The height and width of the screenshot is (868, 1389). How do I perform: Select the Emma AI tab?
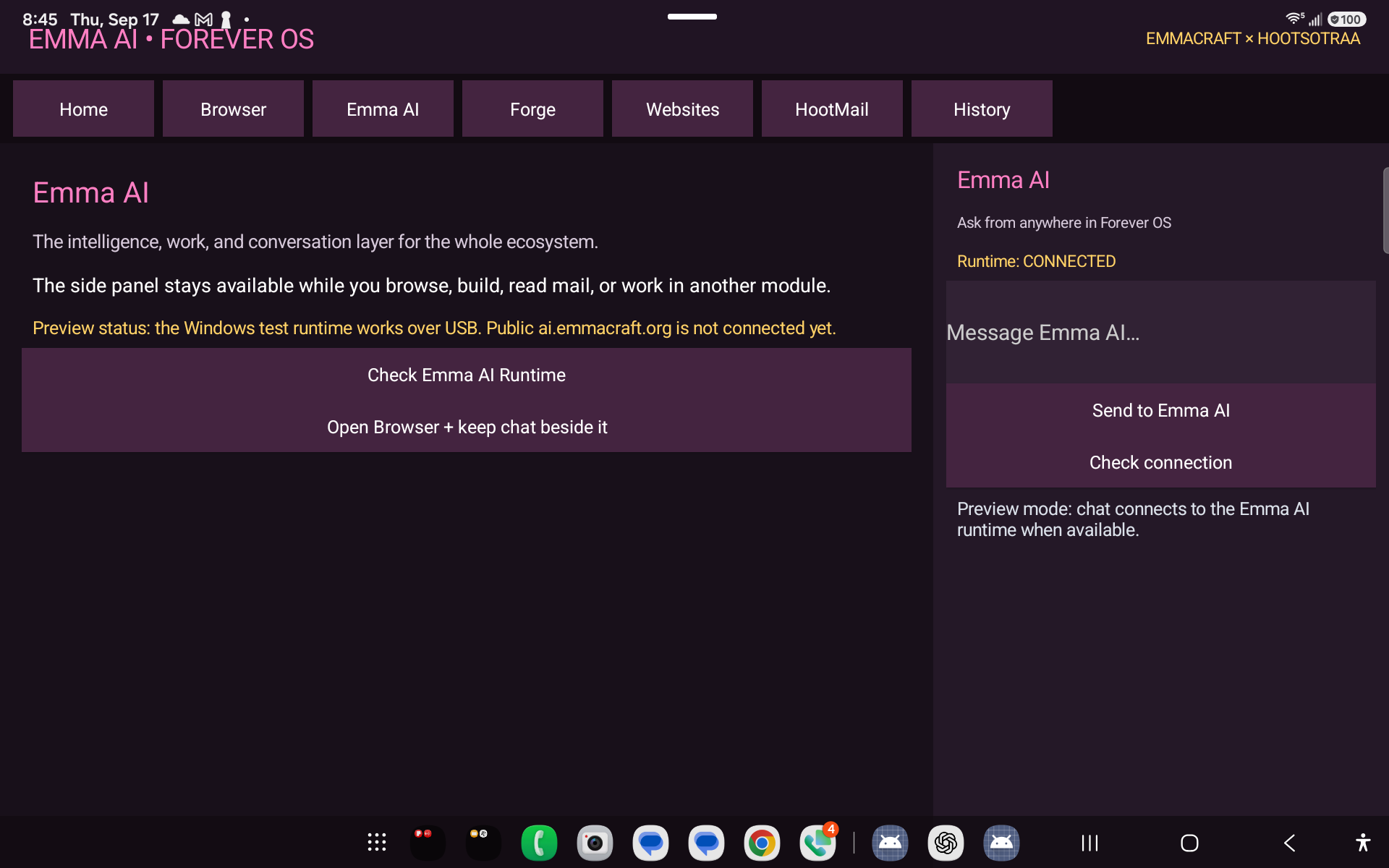[x=383, y=109]
